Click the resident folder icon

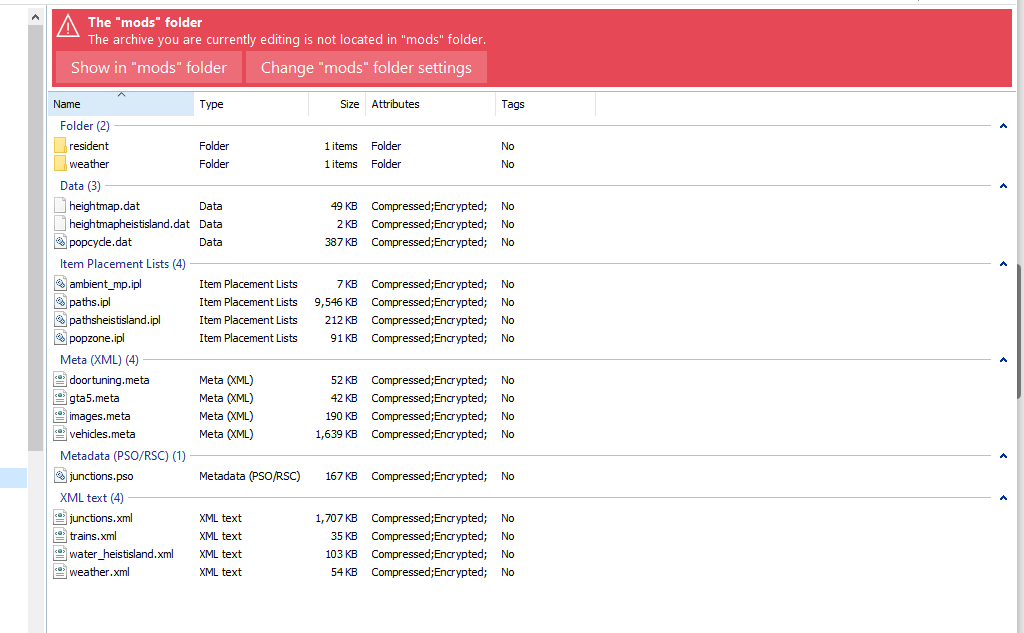click(x=60, y=146)
